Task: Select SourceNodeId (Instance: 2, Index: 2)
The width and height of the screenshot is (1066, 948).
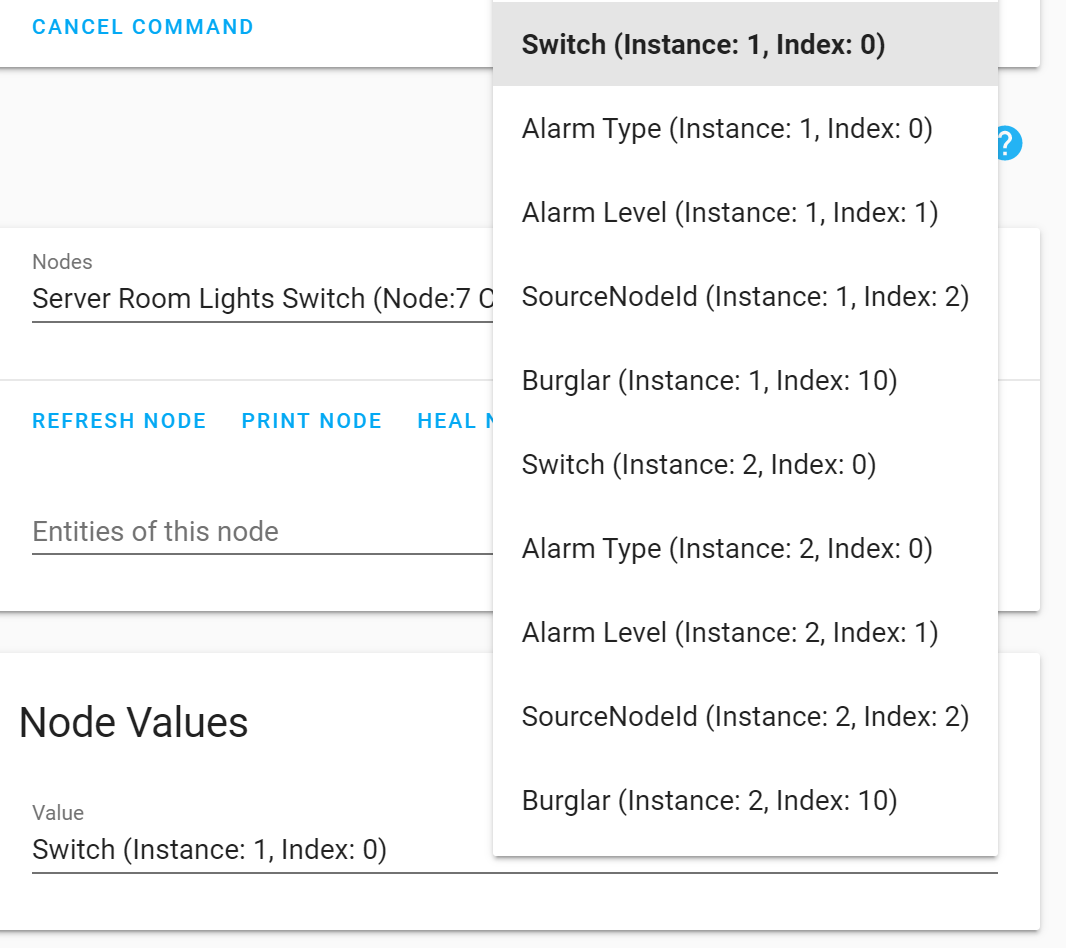Action: (x=745, y=717)
